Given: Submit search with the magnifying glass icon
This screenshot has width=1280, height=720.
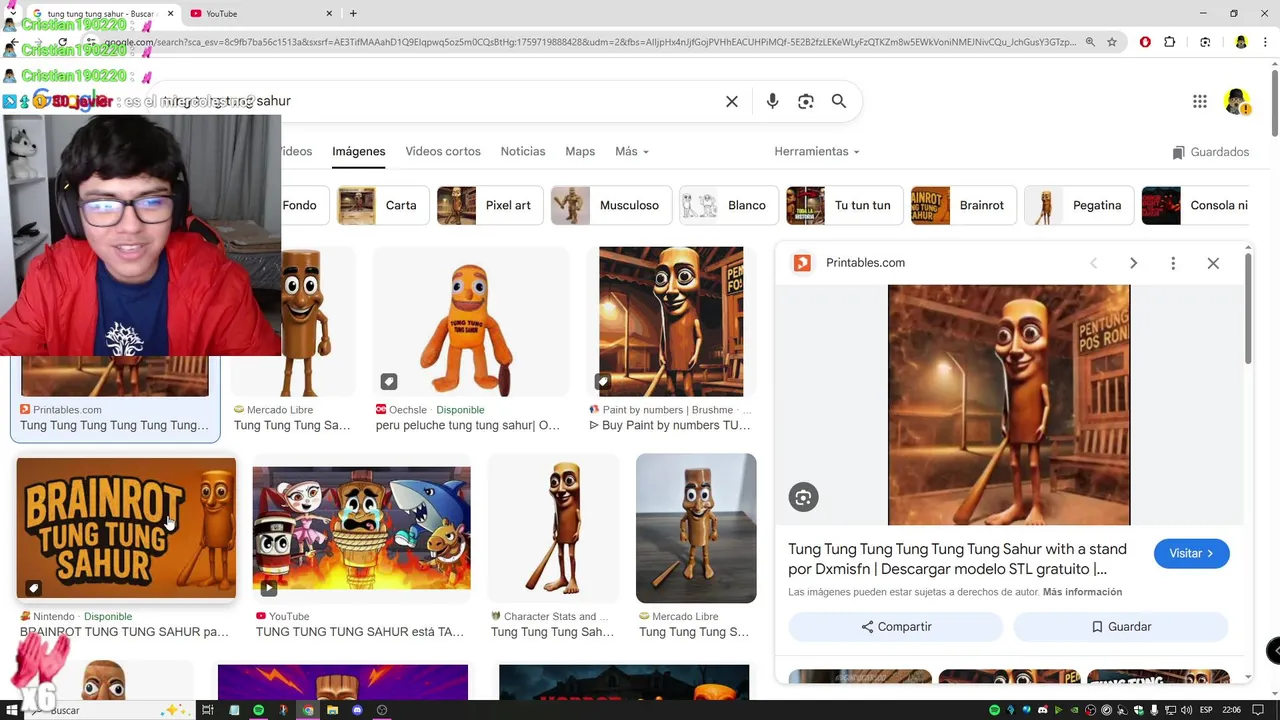Looking at the screenshot, I should [839, 101].
